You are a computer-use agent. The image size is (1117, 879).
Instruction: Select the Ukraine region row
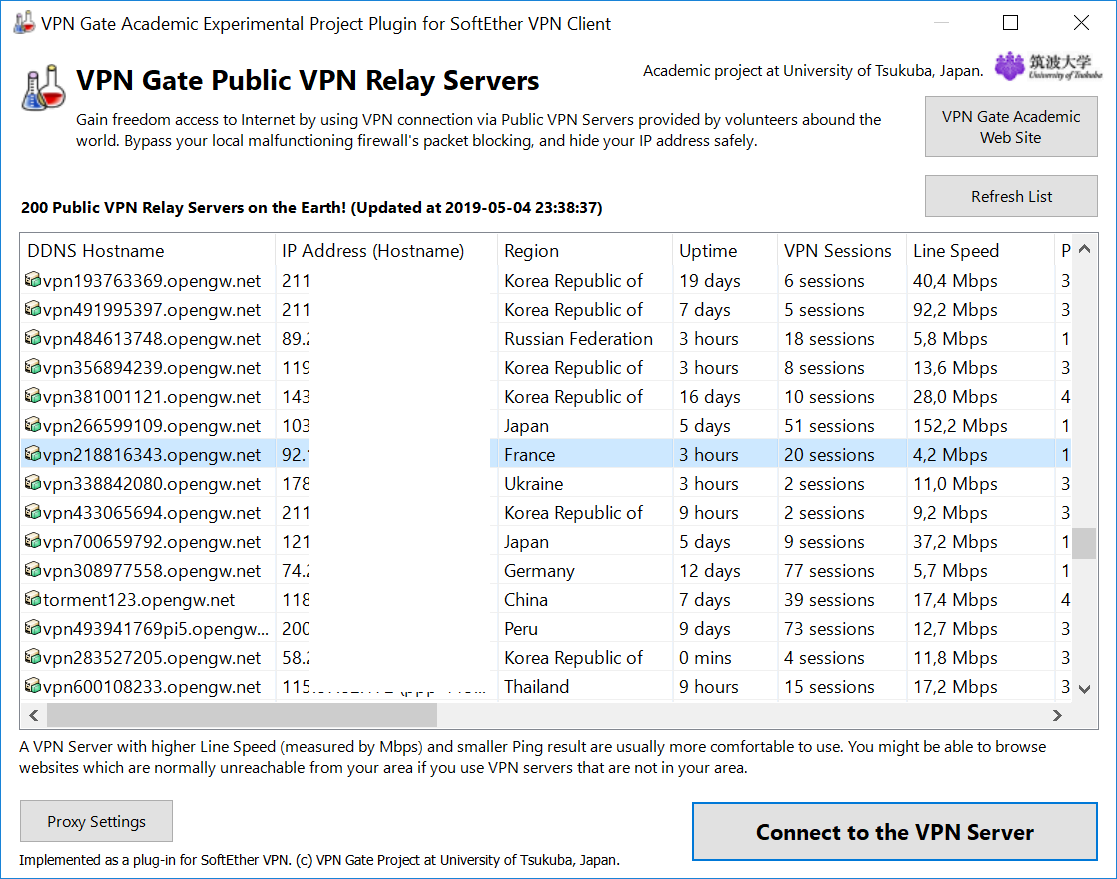tap(545, 484)
